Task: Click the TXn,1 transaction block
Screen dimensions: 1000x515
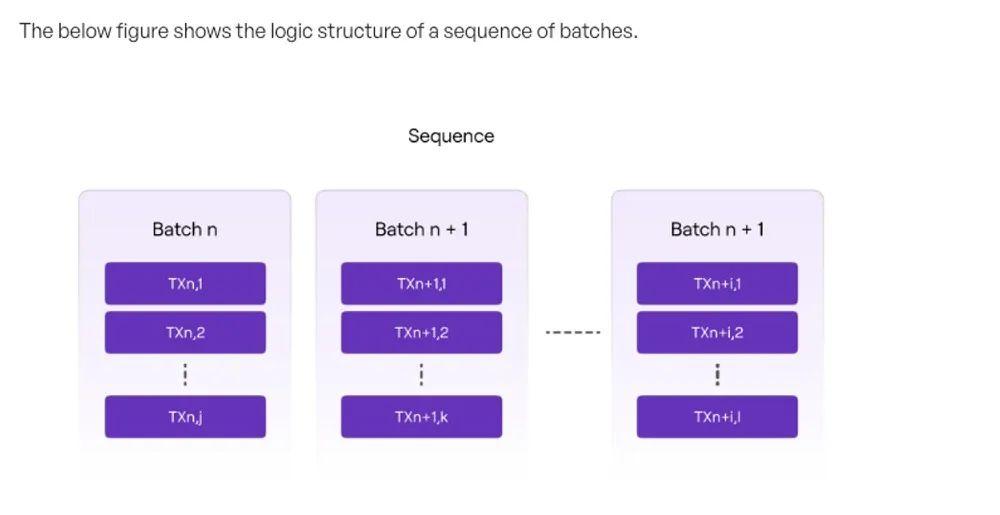Action: (x=185, y=284)
